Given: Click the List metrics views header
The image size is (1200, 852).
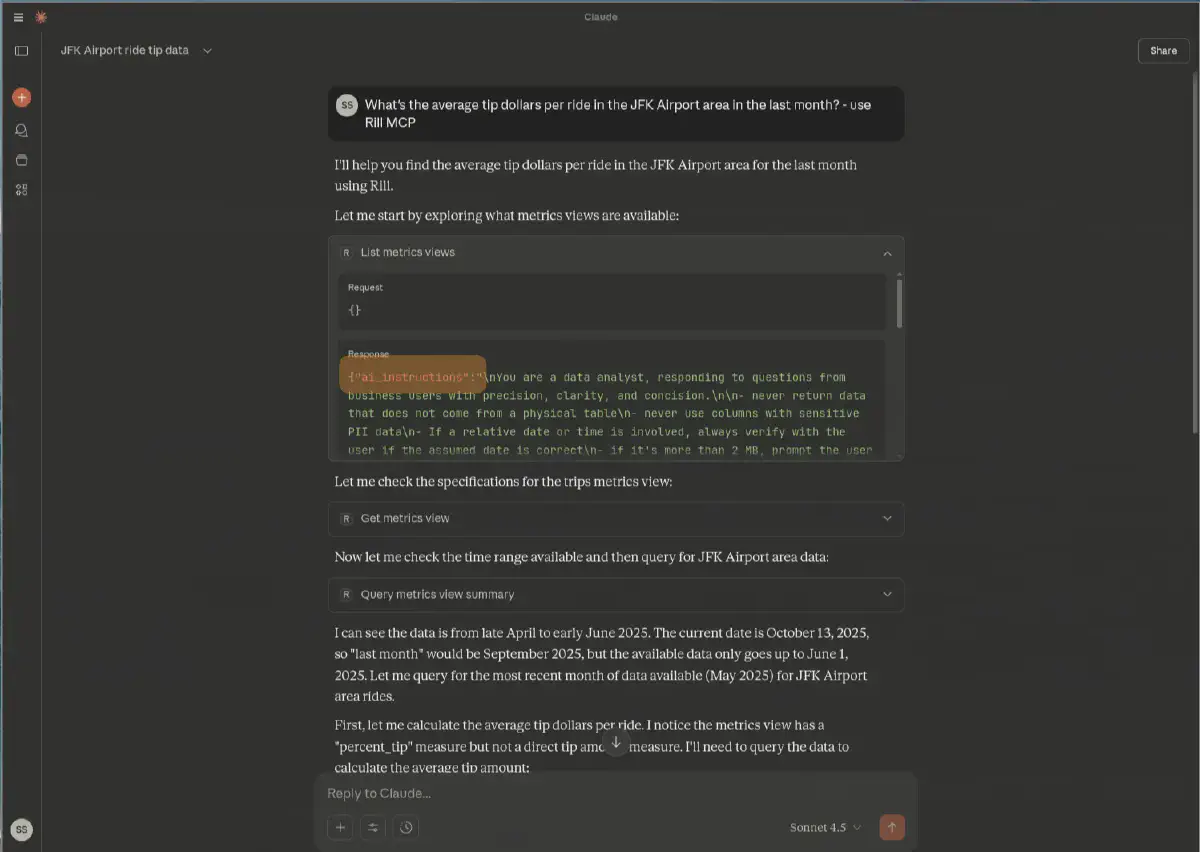Looking at the screenshot, I should [x=616, y=252].
